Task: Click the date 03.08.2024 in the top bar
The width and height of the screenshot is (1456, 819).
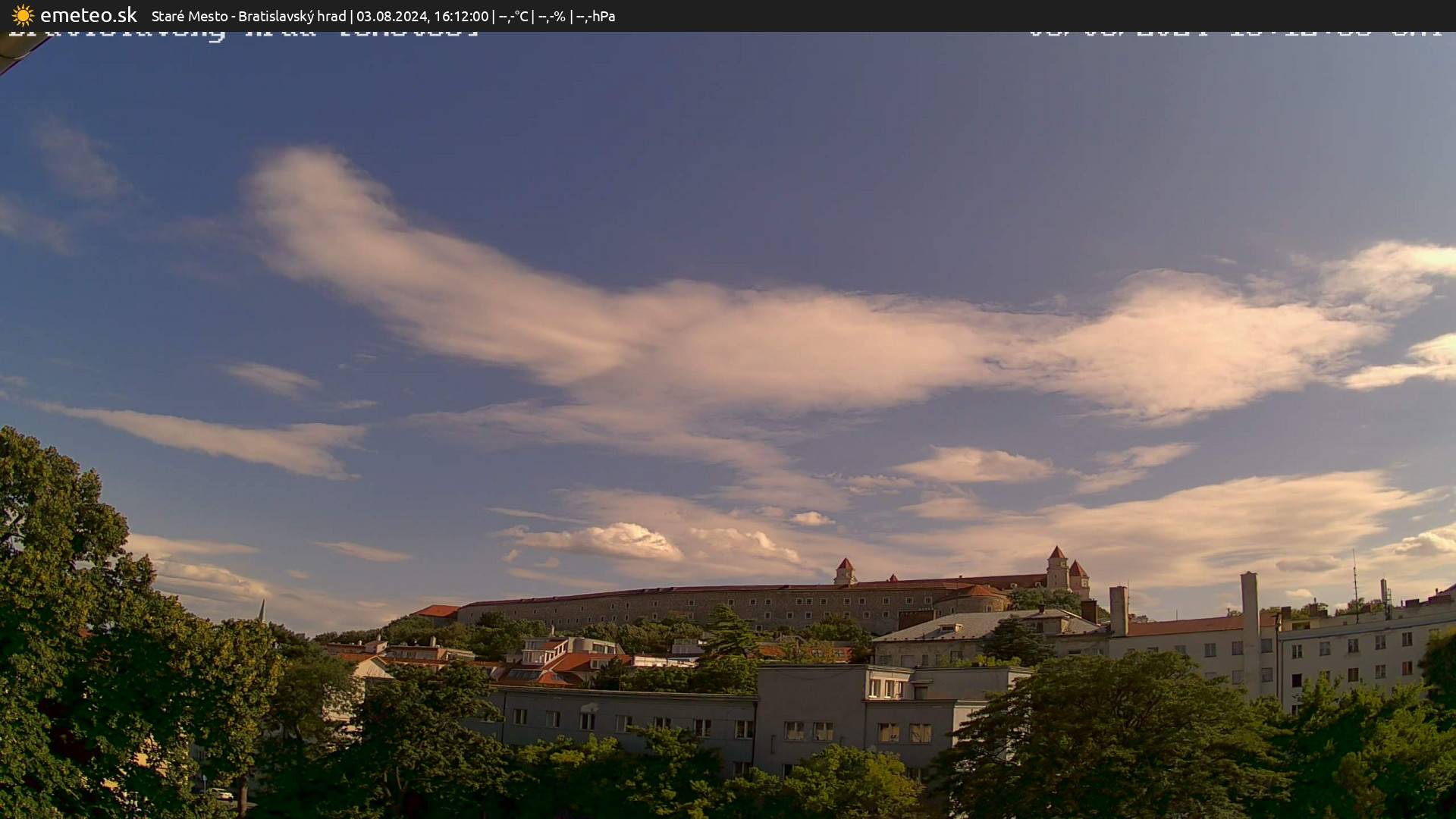Action: (391, 15)
